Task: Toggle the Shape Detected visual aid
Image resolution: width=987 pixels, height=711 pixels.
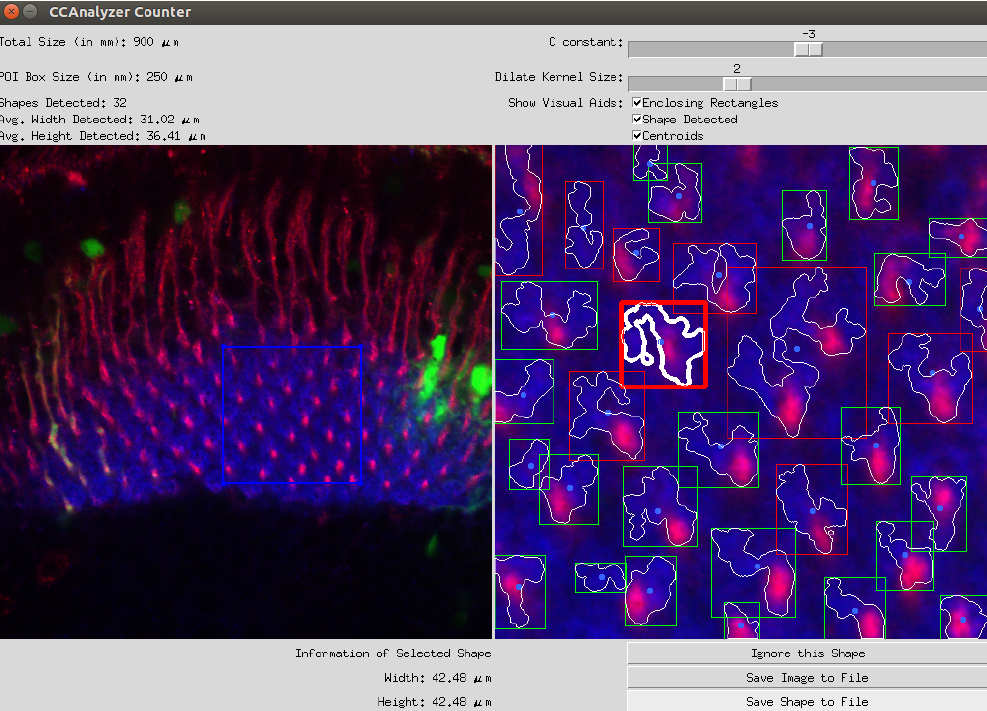Action: [637, 119]
